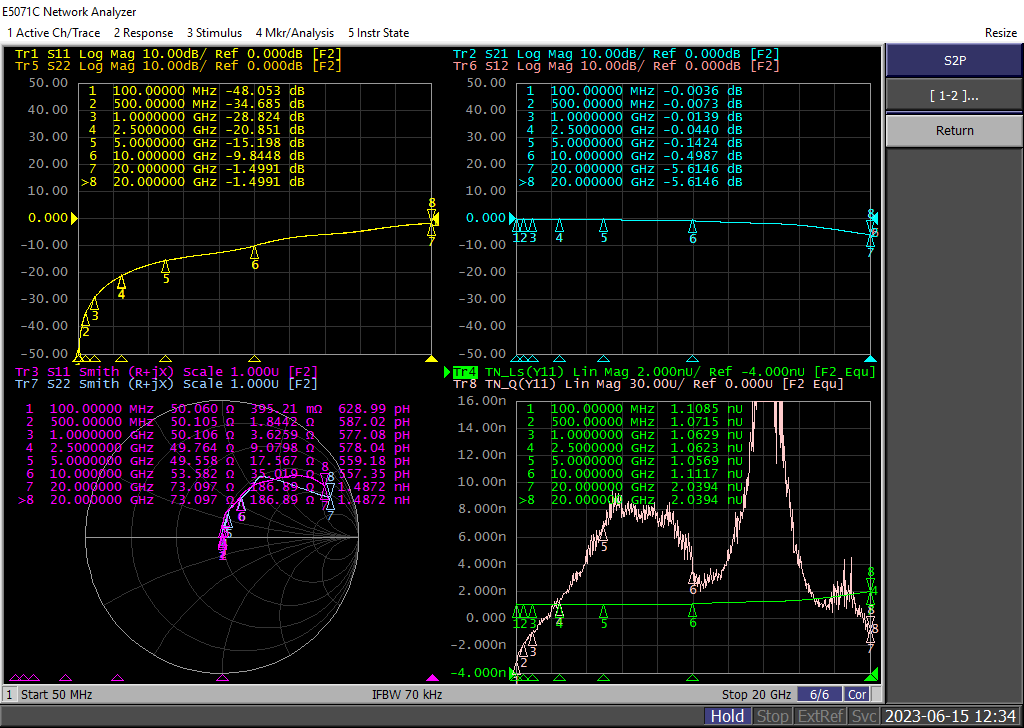Image resolution: width=1024 pixels, height=728 pixels.
Task: Click S11 readout row 2.5000000 GHz -20.851 dB
Action: pos(197,130)
